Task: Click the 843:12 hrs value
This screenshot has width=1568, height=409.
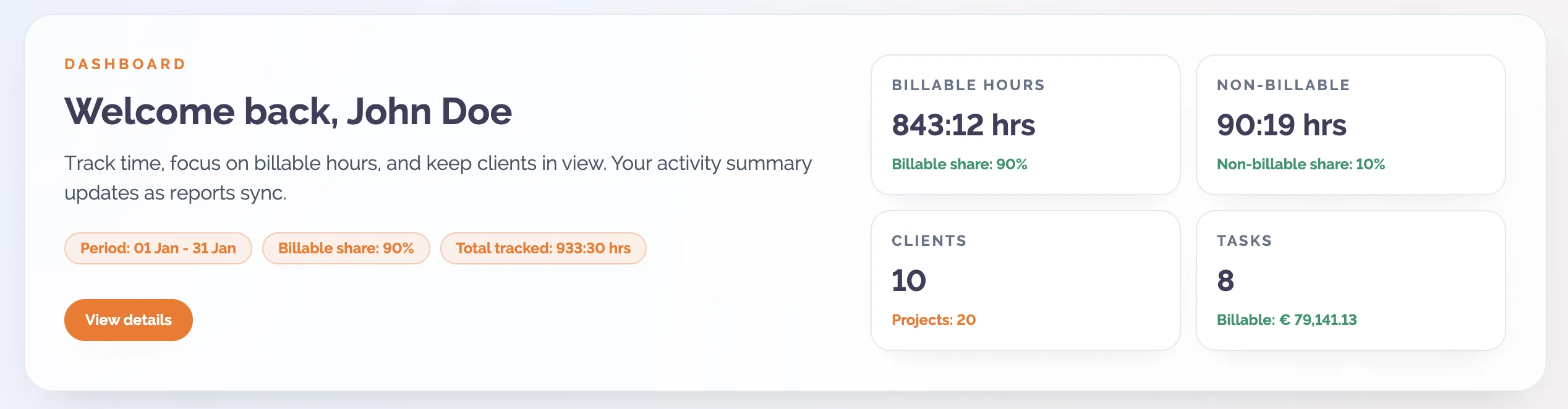Action: point(963,125)
